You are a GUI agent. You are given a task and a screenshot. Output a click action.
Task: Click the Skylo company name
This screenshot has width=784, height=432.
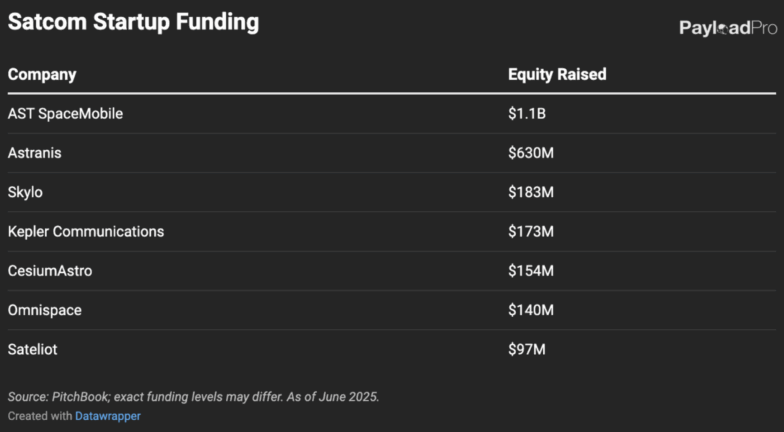point(25,192)
